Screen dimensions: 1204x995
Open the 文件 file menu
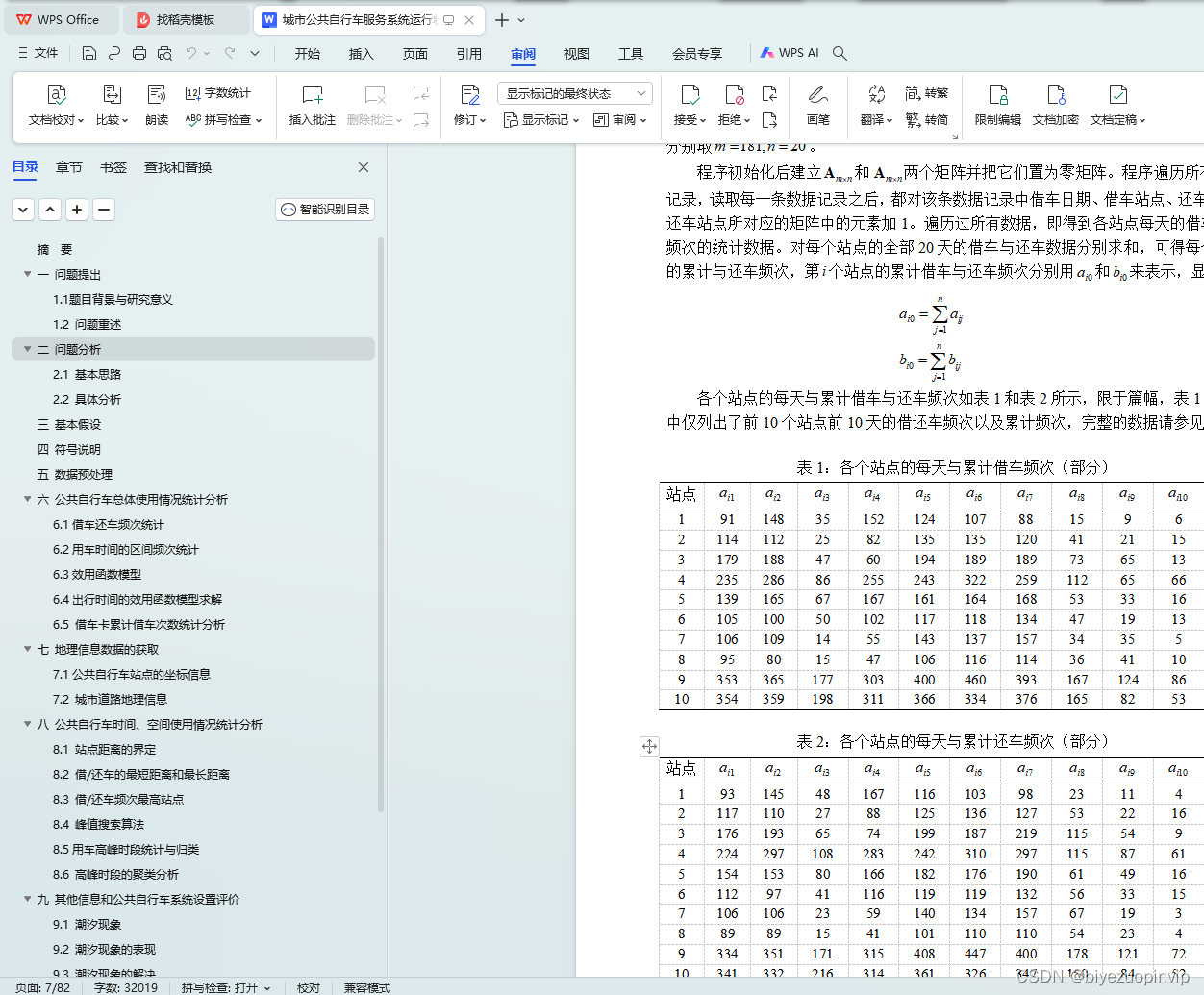(x=38, y=53)
